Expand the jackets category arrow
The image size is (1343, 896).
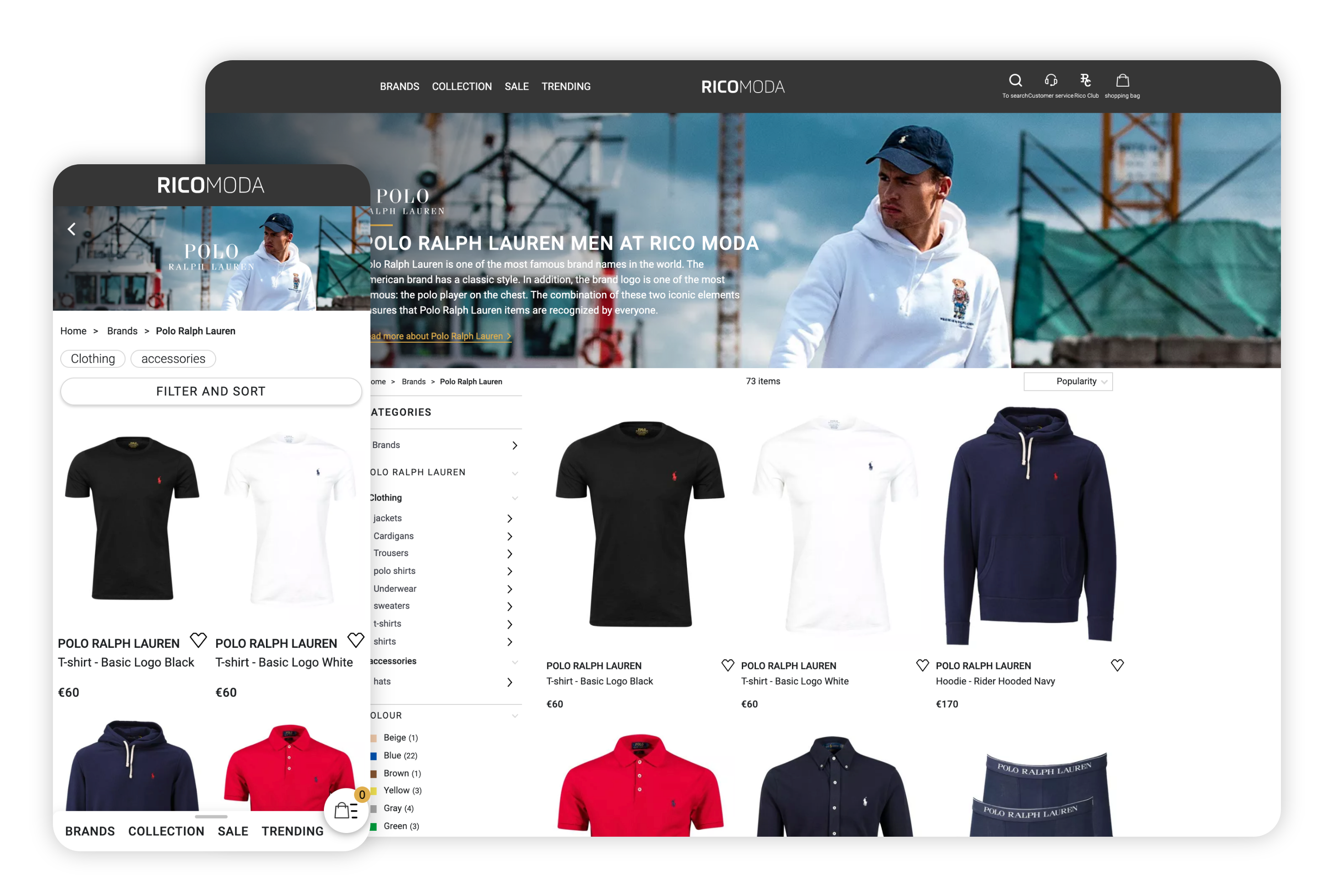point(510,518)
